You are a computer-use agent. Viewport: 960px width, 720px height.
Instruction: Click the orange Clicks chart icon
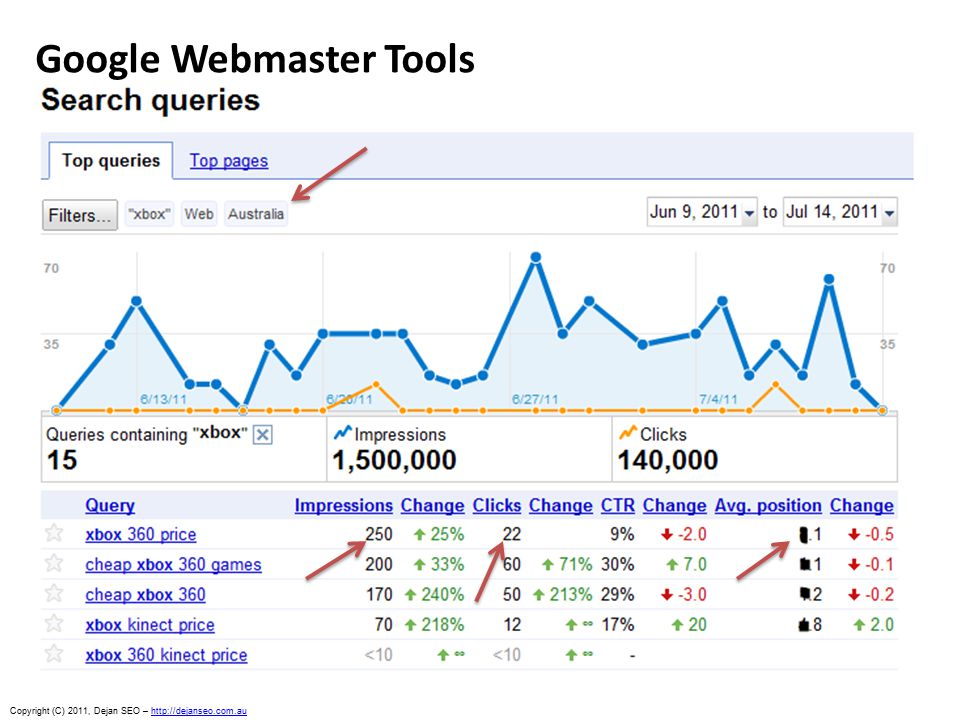tap(628, 433)
